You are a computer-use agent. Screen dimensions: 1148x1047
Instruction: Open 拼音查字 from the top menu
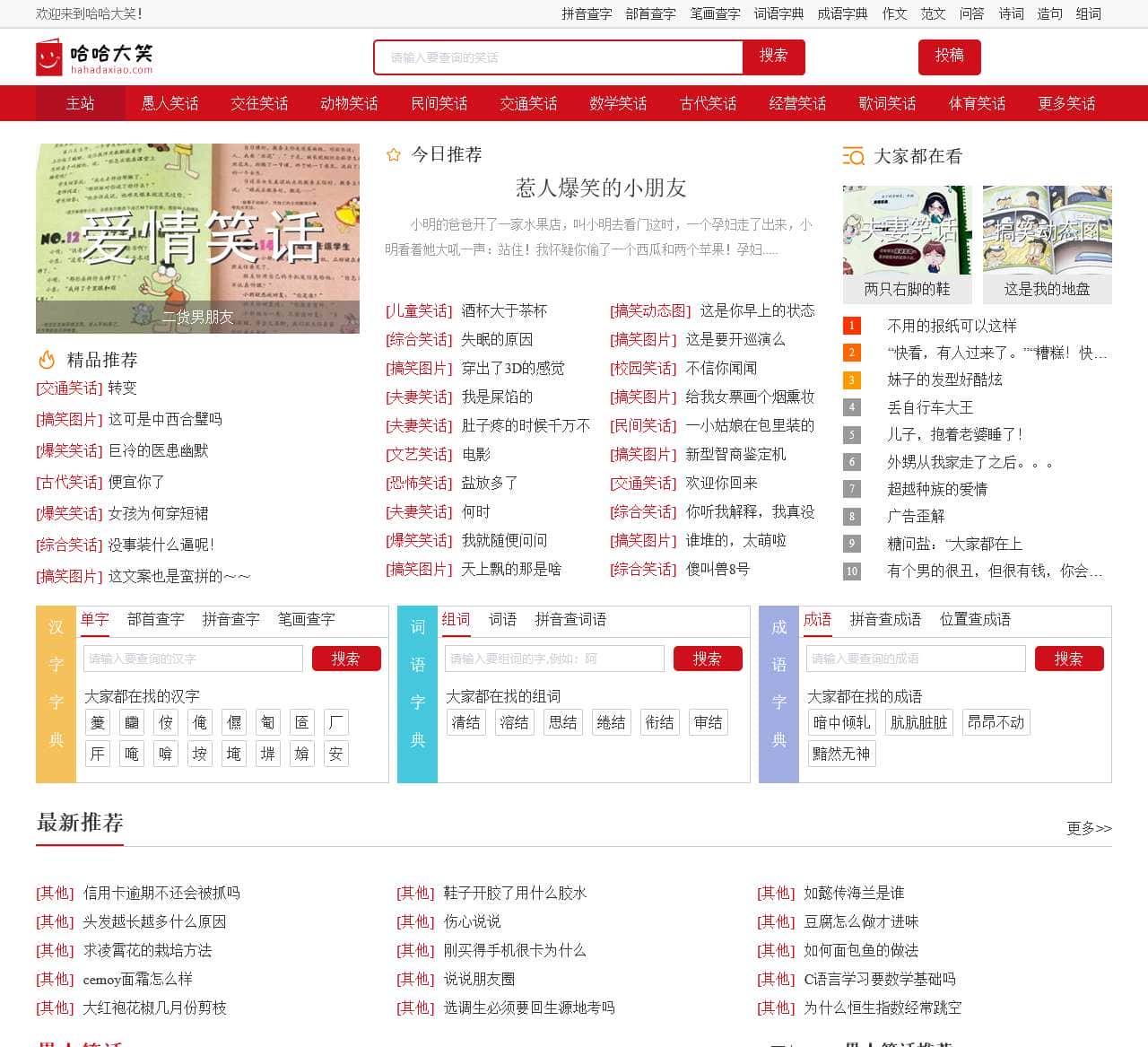tap(587, 14)
